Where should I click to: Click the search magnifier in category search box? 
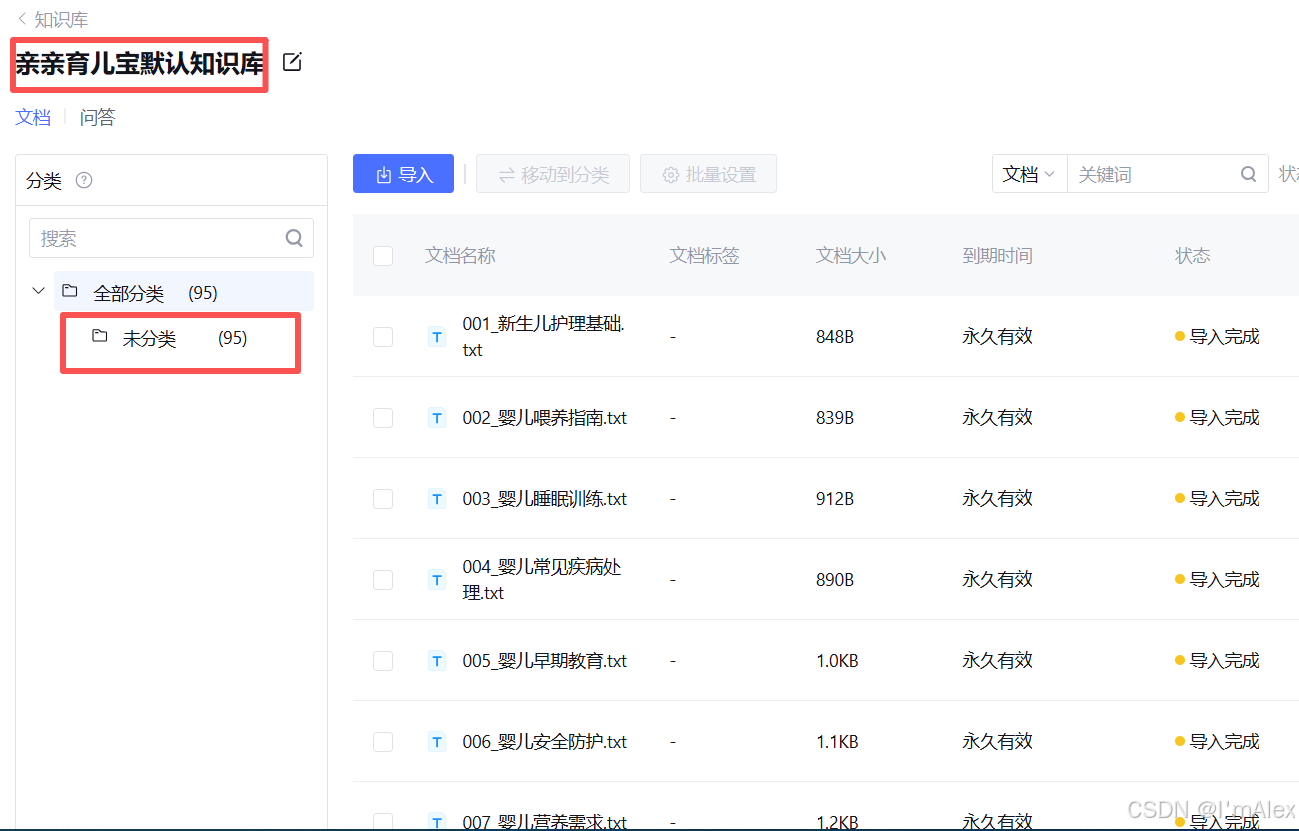[x=294, y=238]
